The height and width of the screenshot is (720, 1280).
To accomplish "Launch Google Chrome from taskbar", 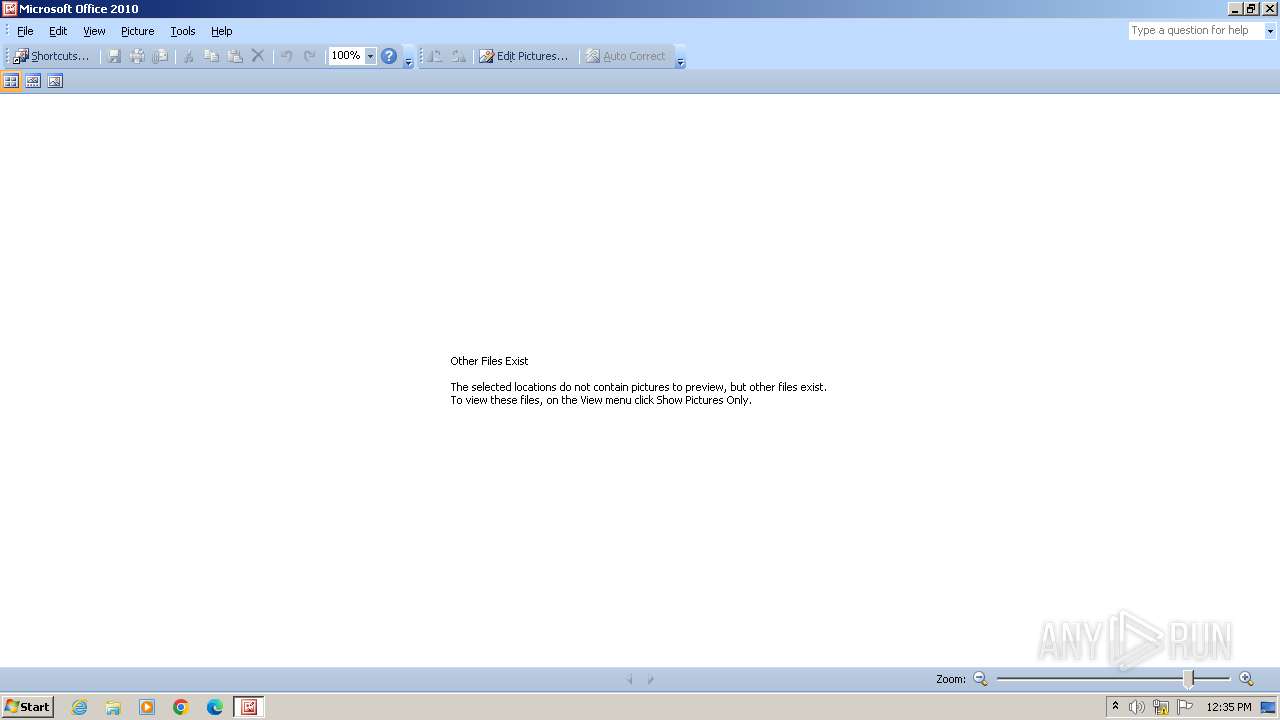I will 181,707.
